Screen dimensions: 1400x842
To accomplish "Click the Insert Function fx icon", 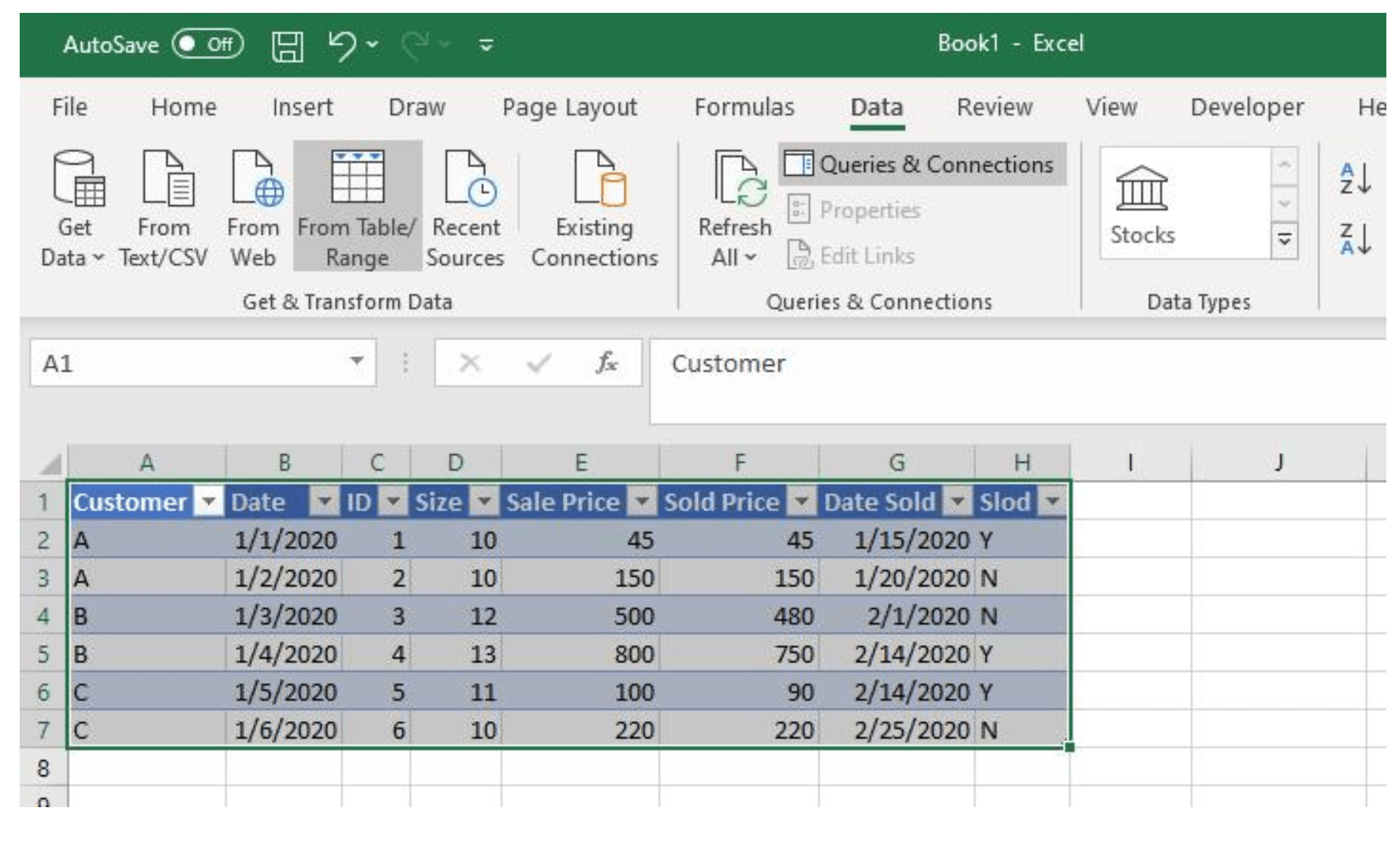I will tap(607, 363).
